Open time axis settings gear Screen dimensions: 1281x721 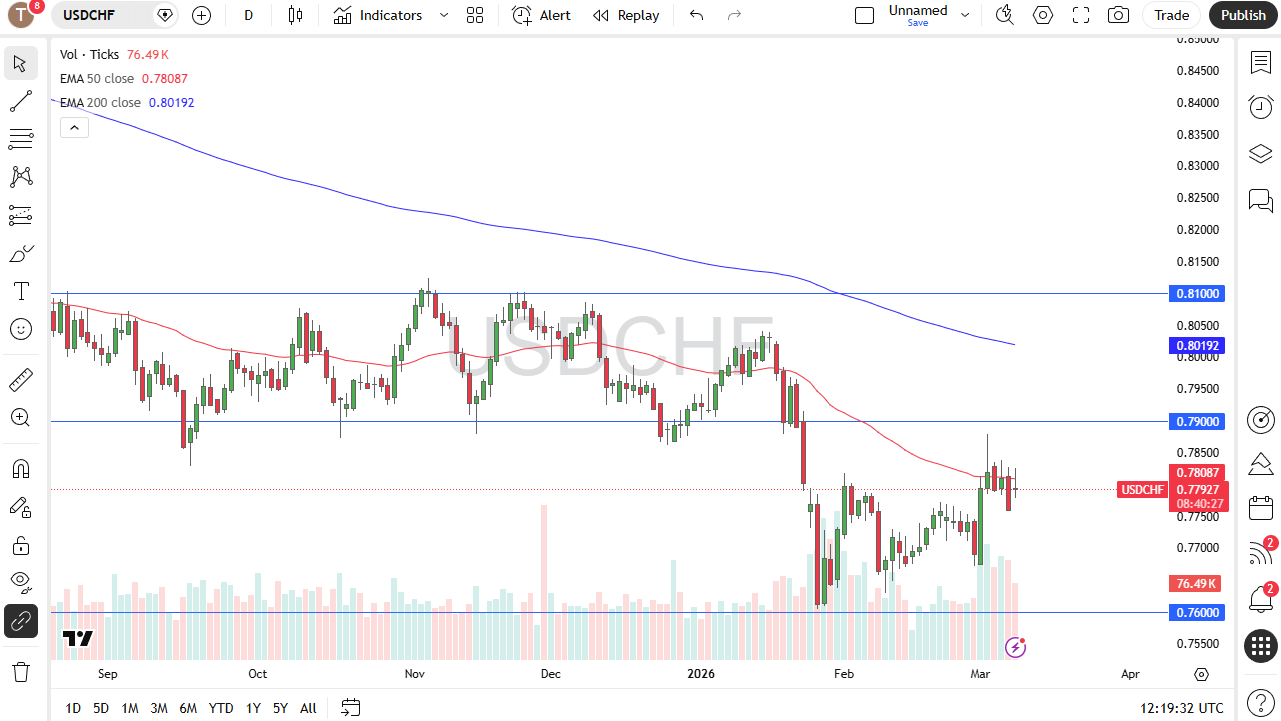1201,675
